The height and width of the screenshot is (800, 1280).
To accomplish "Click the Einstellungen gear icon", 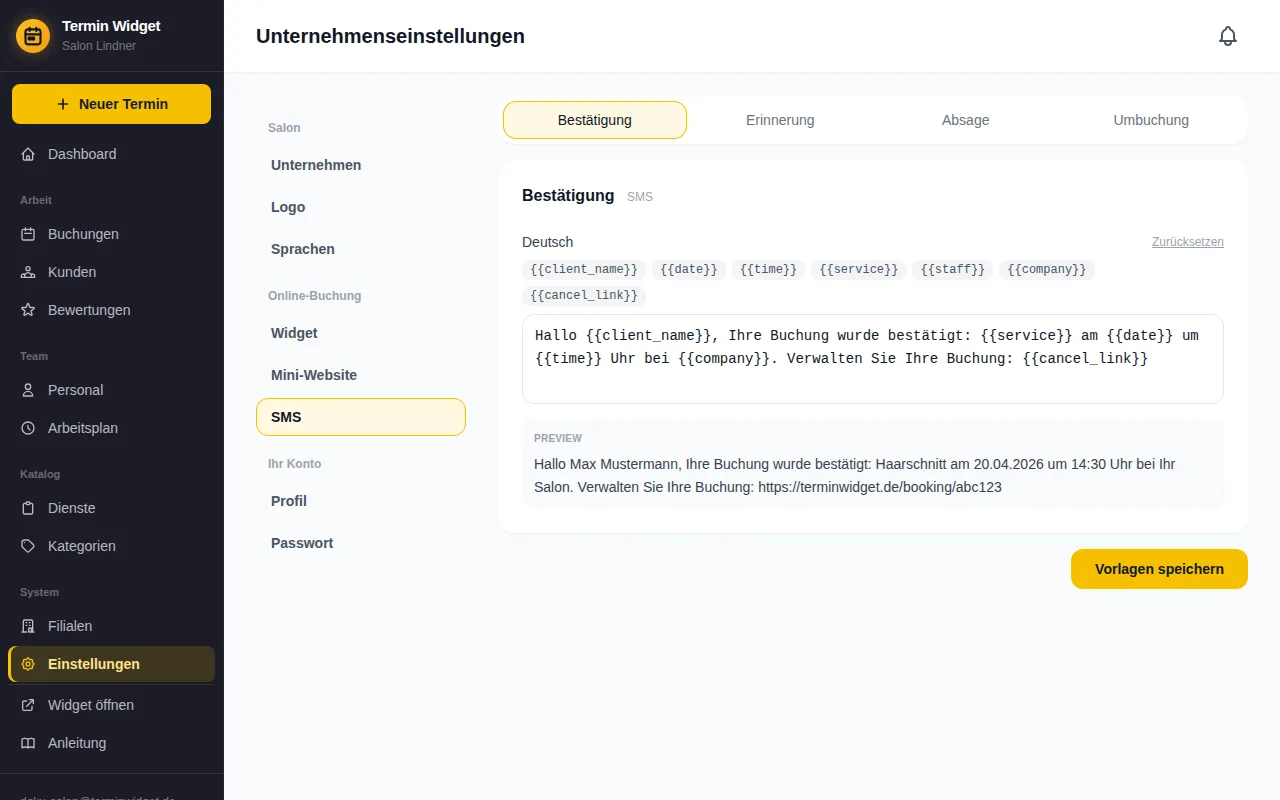I will (x=28, y=664).
